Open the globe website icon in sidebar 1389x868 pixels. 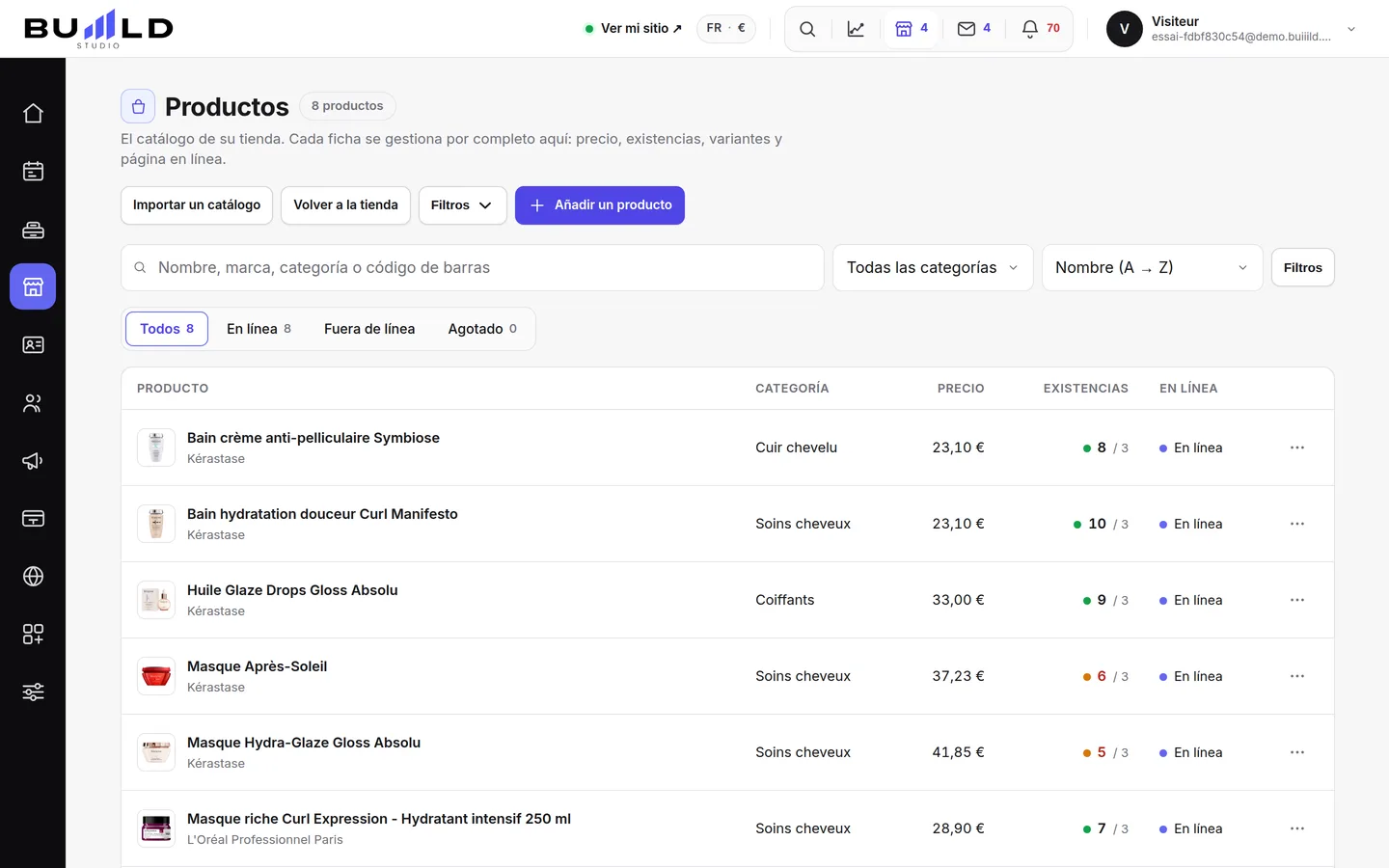point(33,576)
